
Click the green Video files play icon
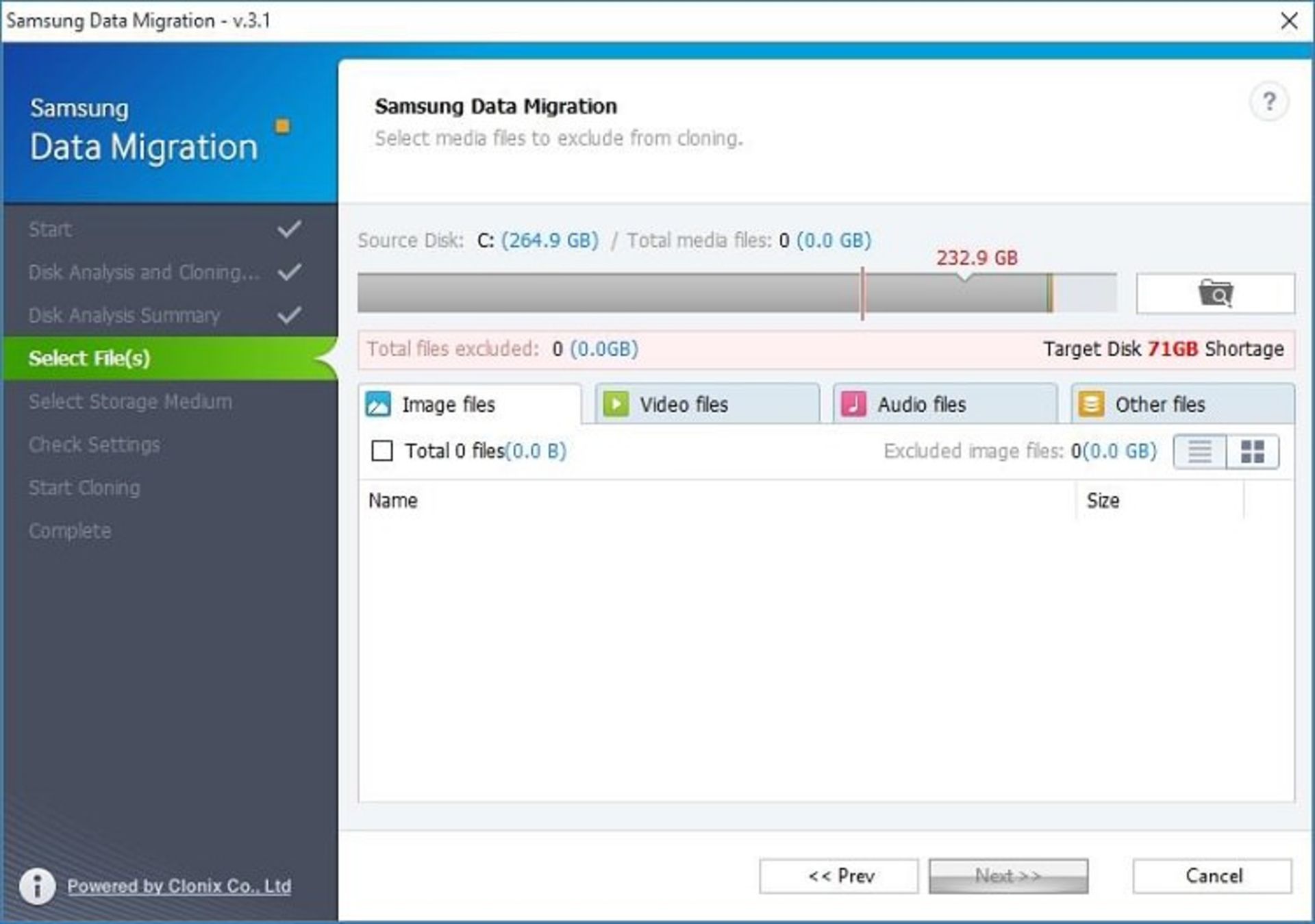(616, 404)
